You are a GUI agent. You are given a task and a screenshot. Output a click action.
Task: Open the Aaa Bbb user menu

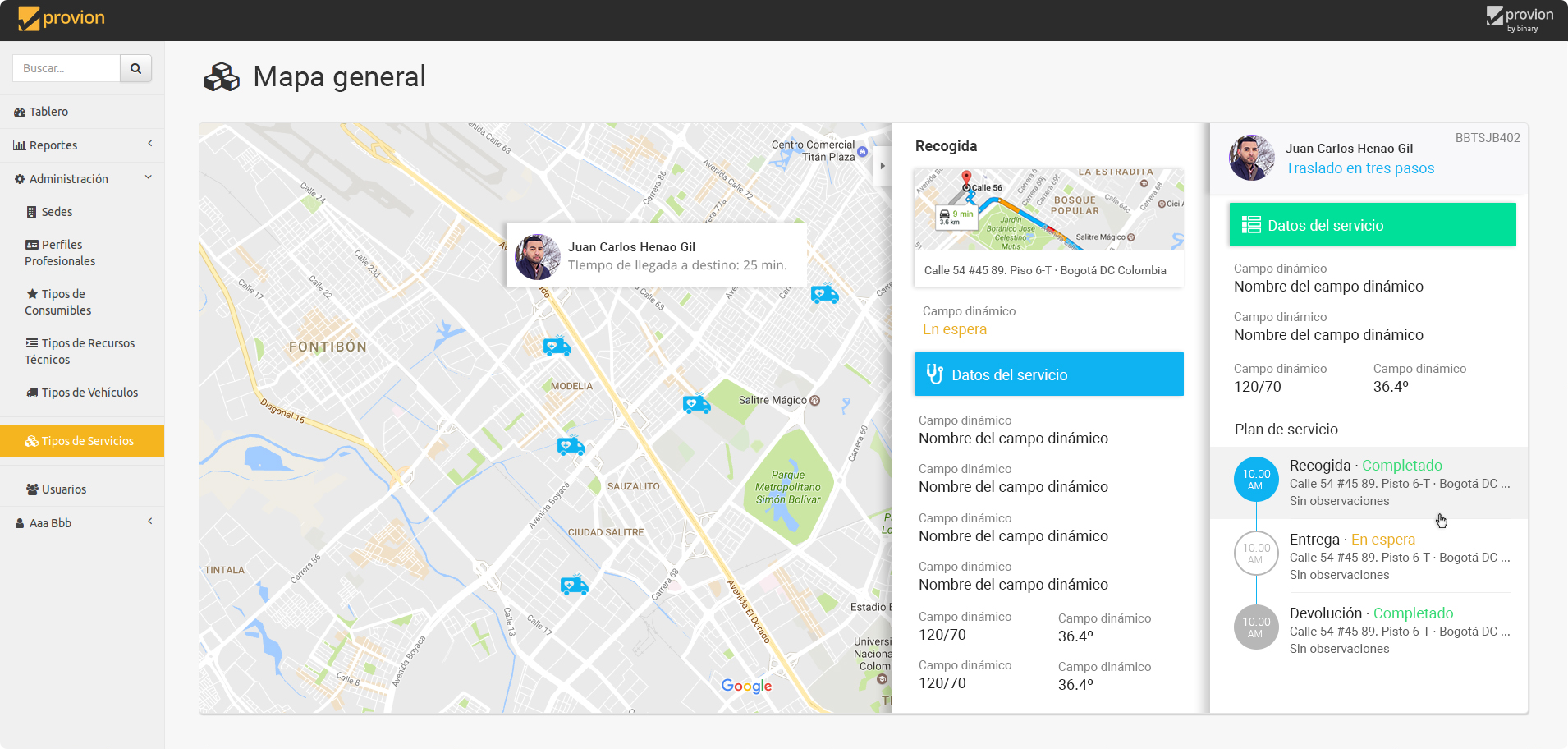[82, 523]
